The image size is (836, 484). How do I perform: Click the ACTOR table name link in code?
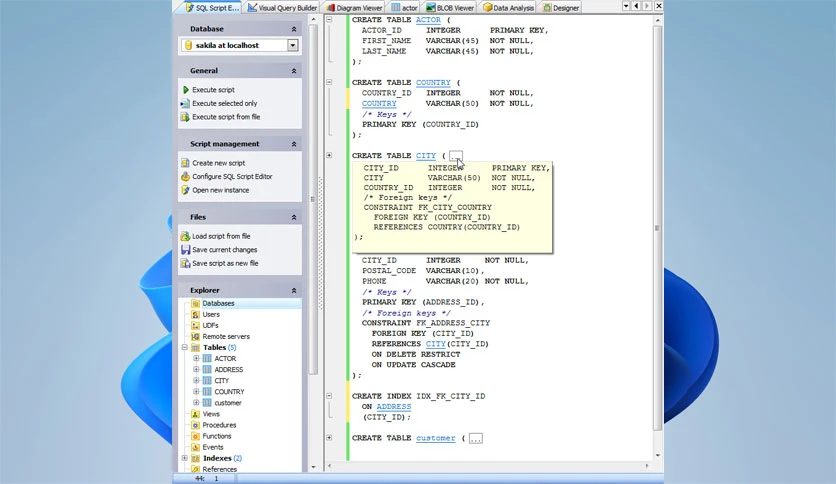(428, 20)
